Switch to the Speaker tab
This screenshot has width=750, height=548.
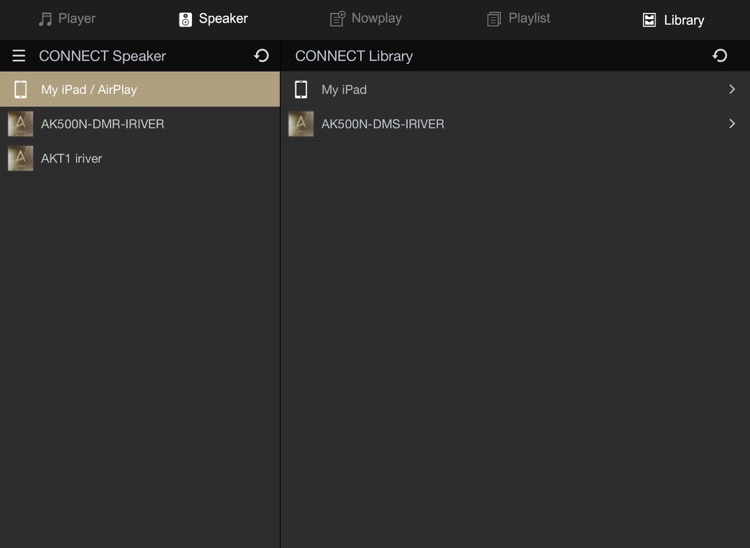[x=213, y=19]
